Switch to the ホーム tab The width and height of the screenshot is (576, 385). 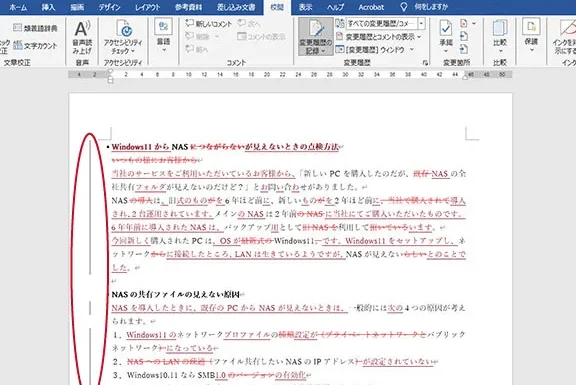pos(18,7)
